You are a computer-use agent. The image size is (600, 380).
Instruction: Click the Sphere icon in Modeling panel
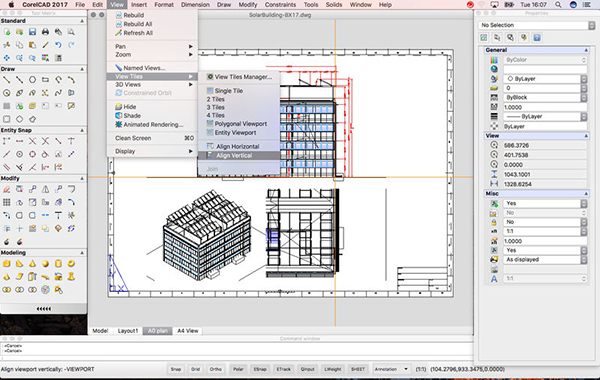click(45, 264)
